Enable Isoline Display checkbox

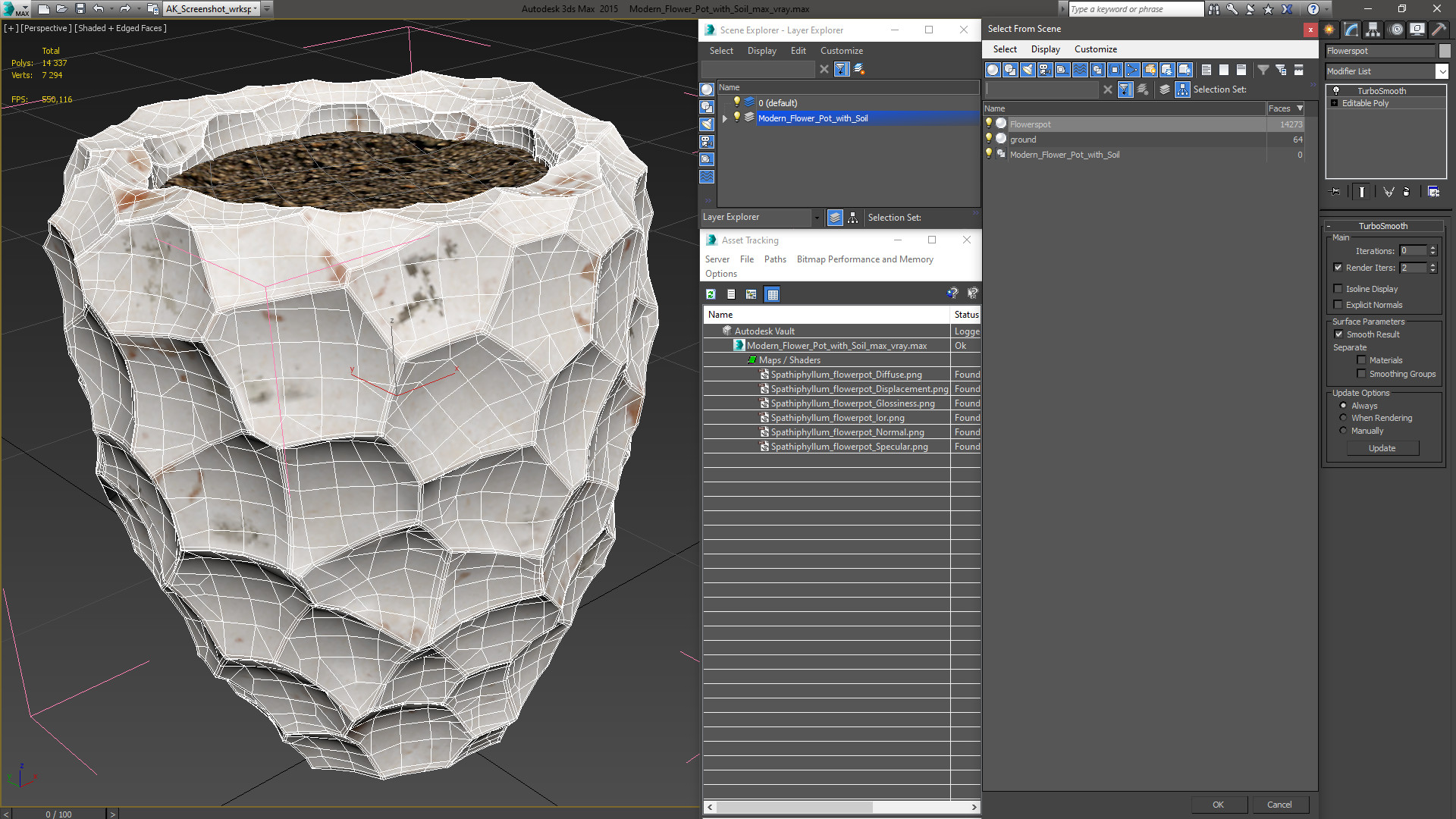click(x=1338, y=289)
